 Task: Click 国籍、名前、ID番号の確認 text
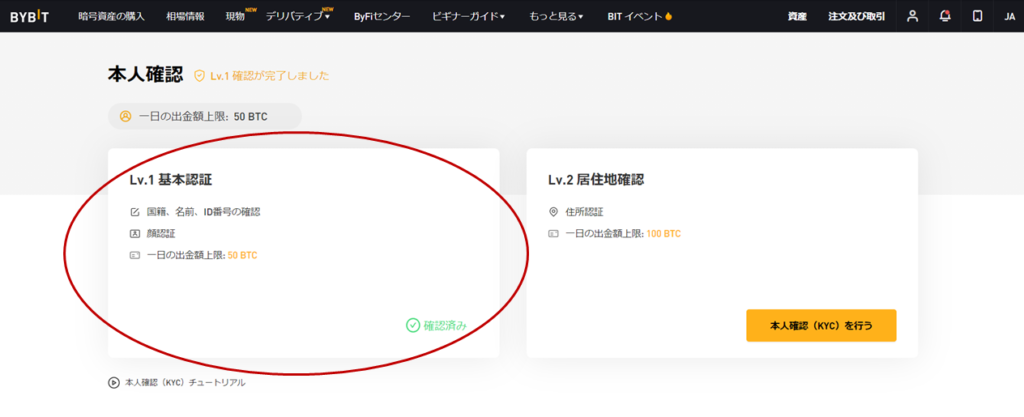pyautogui.click(x=204, y=212)
